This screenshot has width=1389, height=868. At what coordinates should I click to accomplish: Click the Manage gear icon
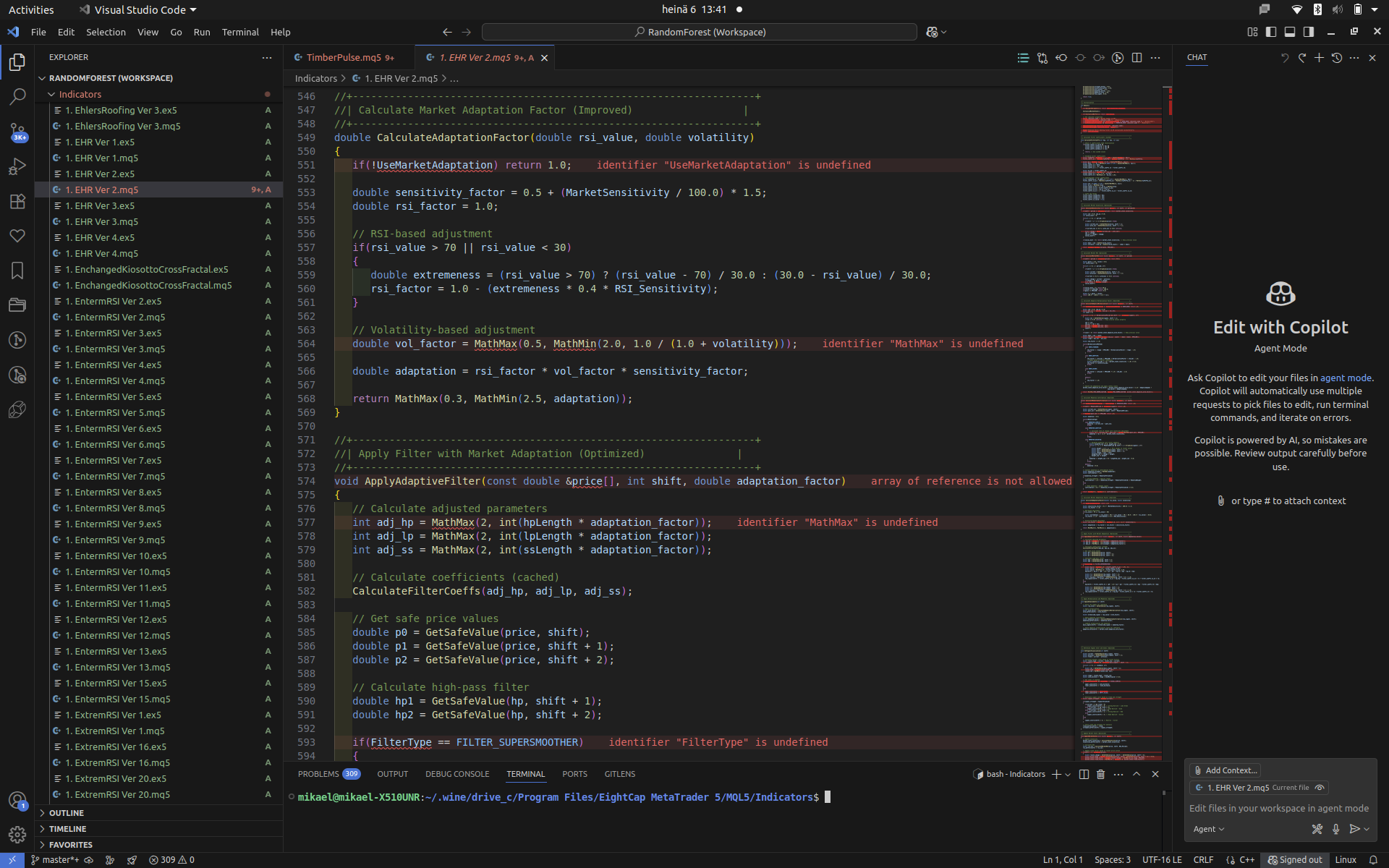17,835
